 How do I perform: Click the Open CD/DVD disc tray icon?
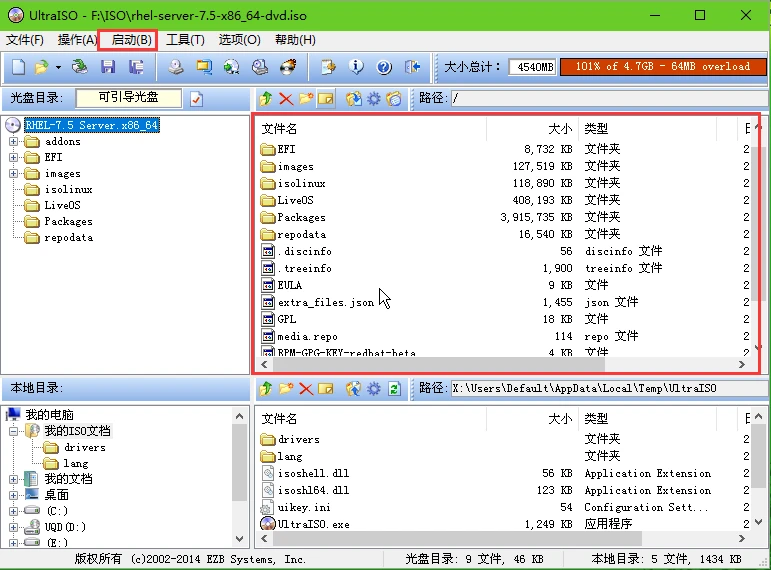tap(79, 67)
